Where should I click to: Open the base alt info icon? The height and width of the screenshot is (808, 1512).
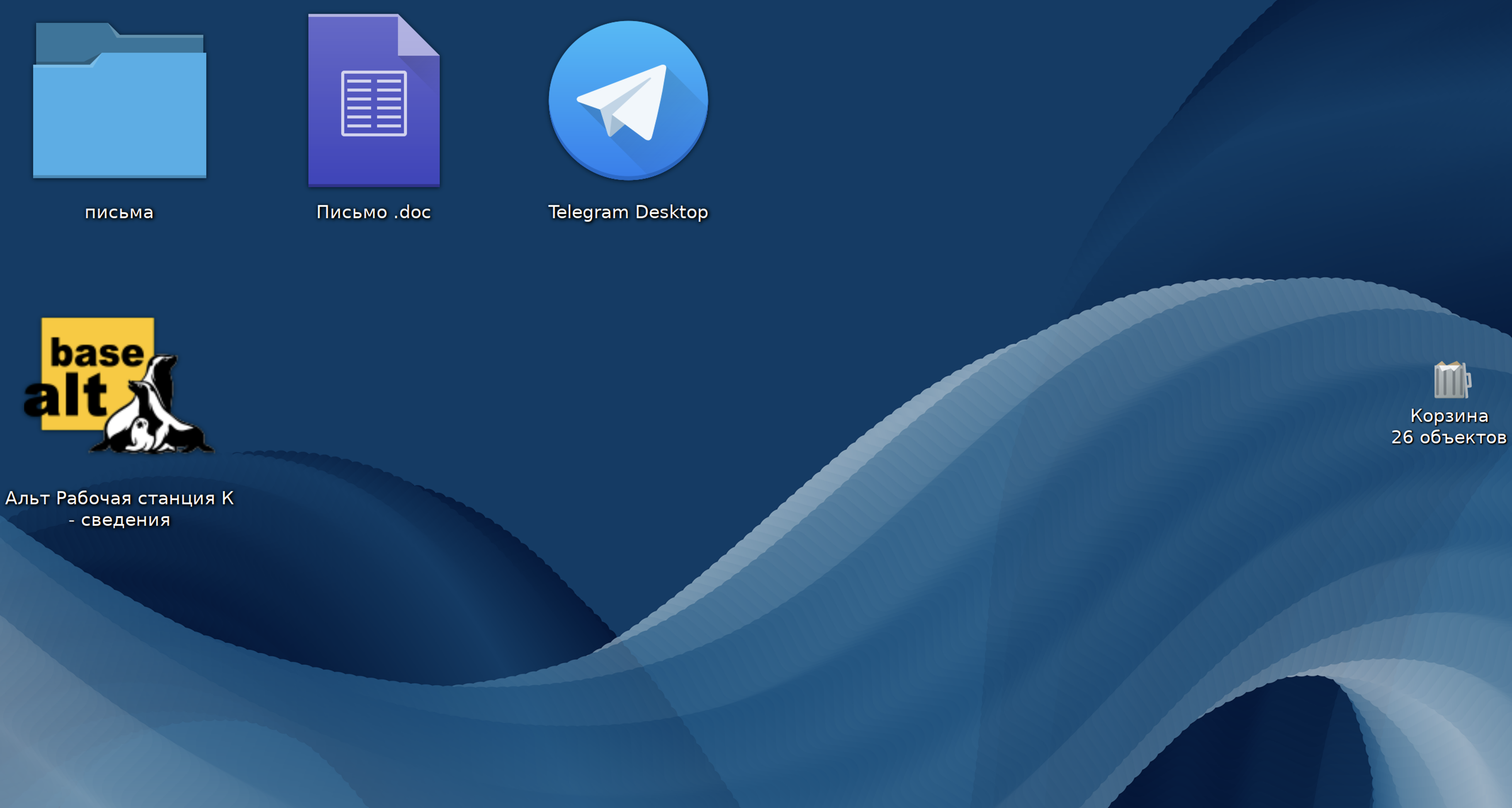[119, 385]
